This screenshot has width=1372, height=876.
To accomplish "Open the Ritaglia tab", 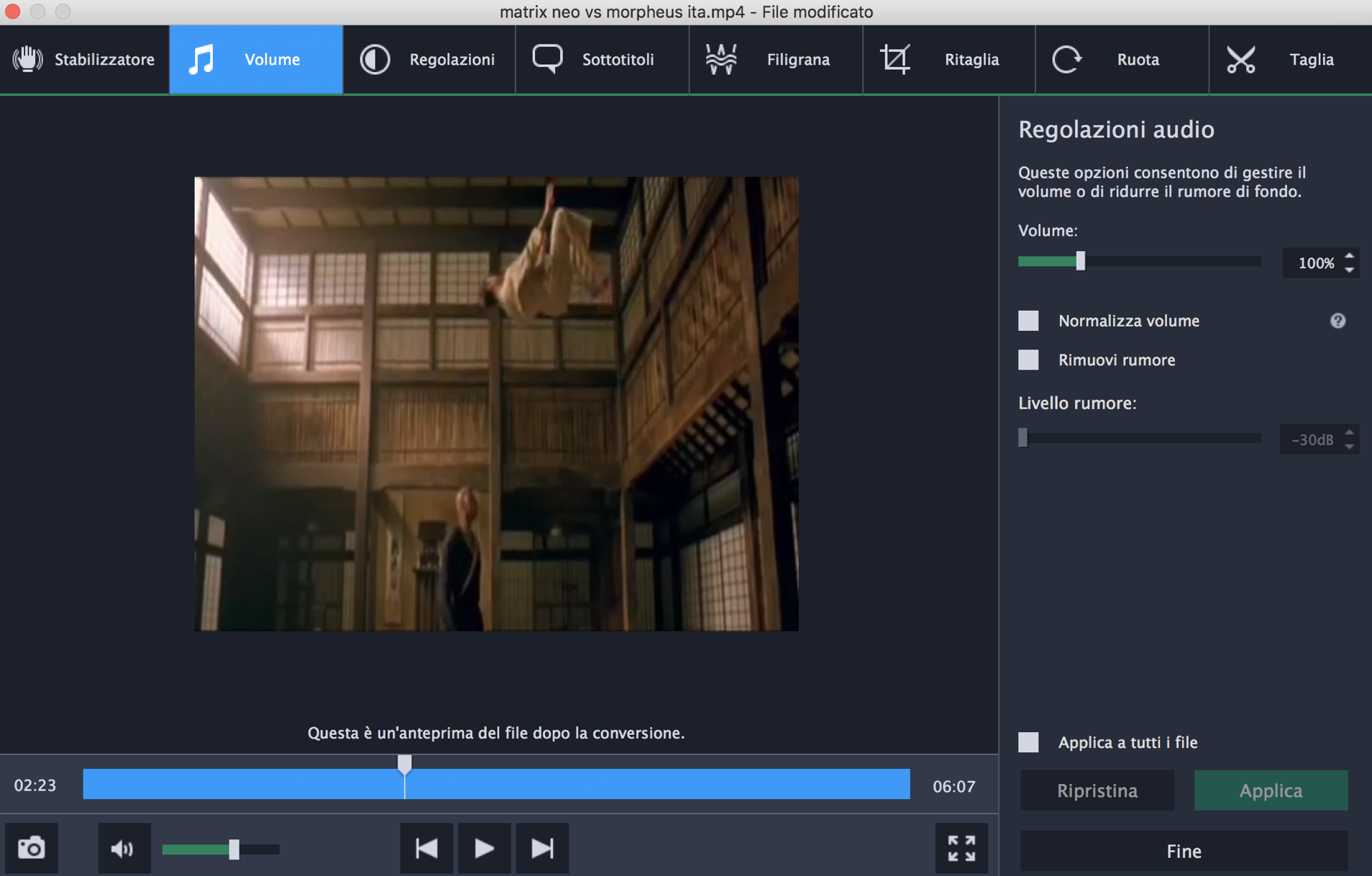I will [x=949, y=60].
